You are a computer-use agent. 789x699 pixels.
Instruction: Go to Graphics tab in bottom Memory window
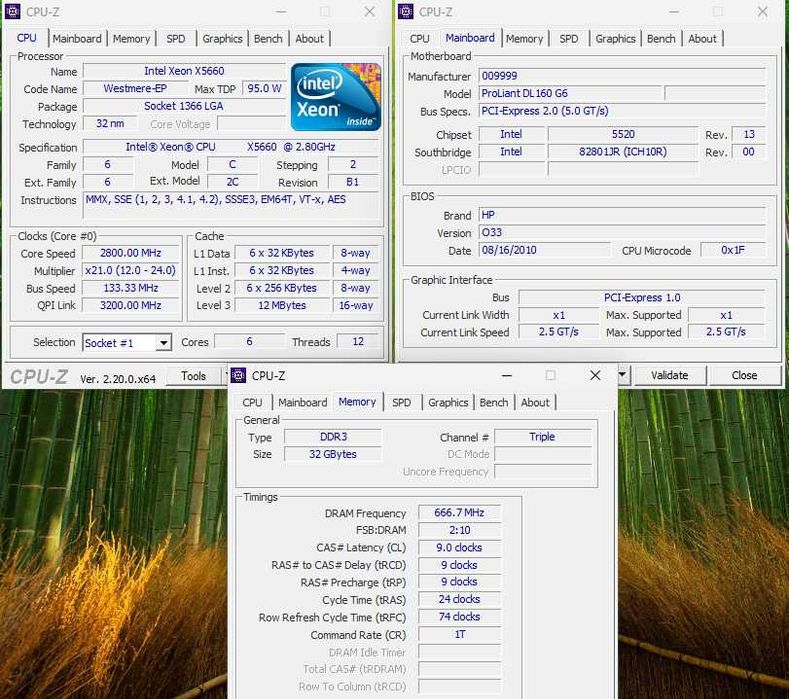pos(448,403)
